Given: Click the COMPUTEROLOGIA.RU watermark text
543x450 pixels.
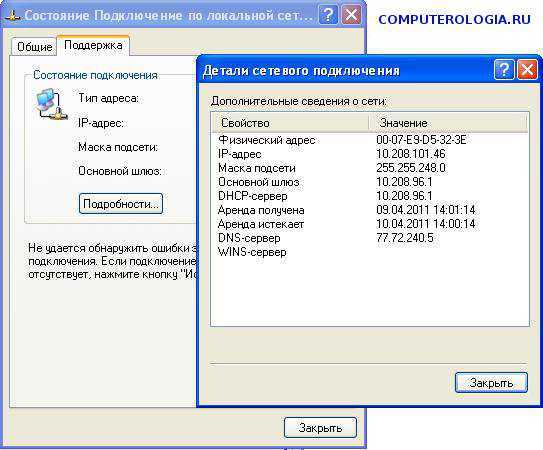Looking at the screenshot, I should [x=454, y=19].
